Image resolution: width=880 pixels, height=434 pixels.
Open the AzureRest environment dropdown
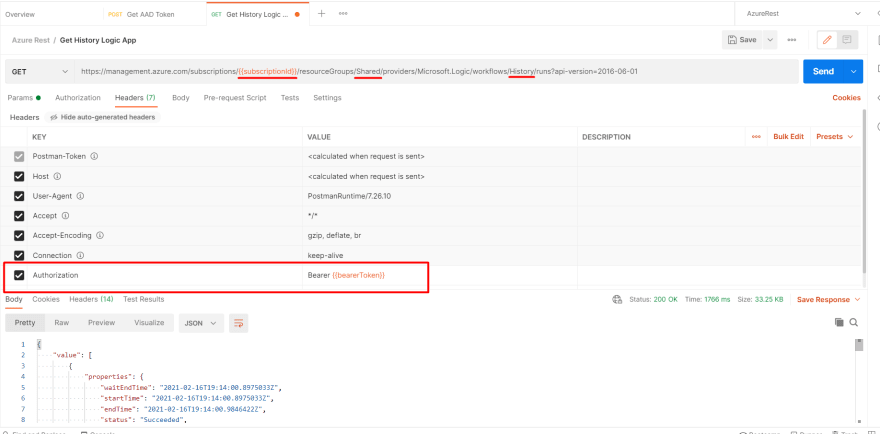[800, 14]
